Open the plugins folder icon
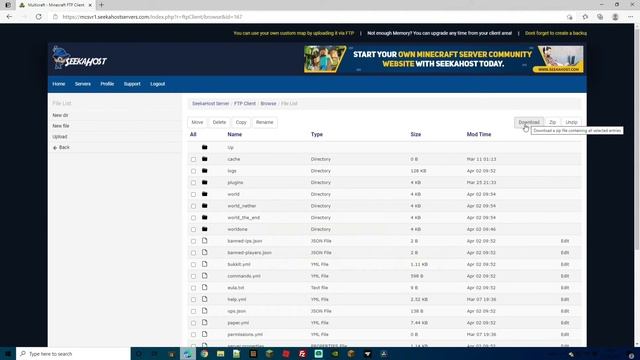 coord(204,182)
